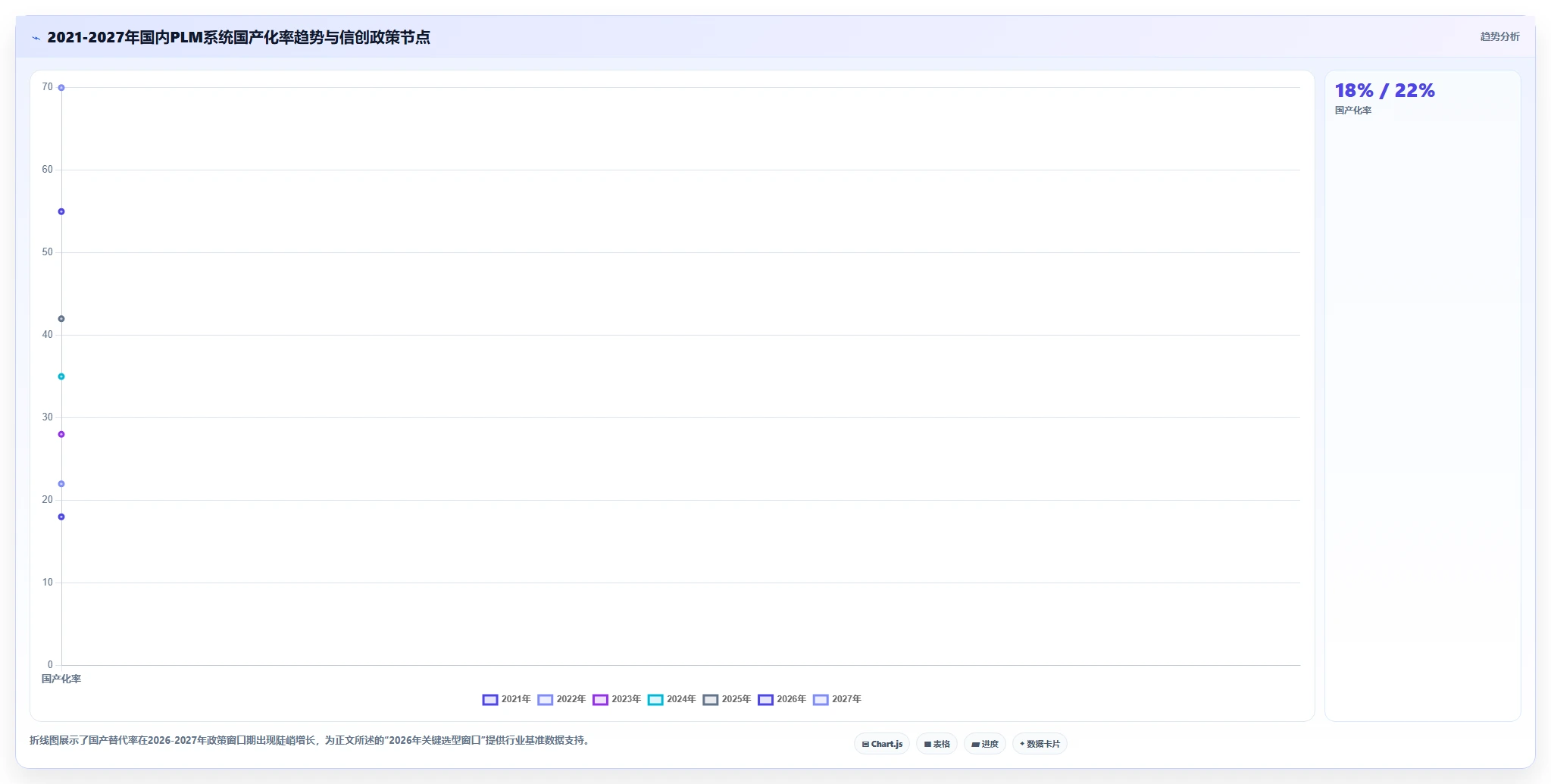
Task: Toggle the 2026年 legend item
Action: [782, 699]
